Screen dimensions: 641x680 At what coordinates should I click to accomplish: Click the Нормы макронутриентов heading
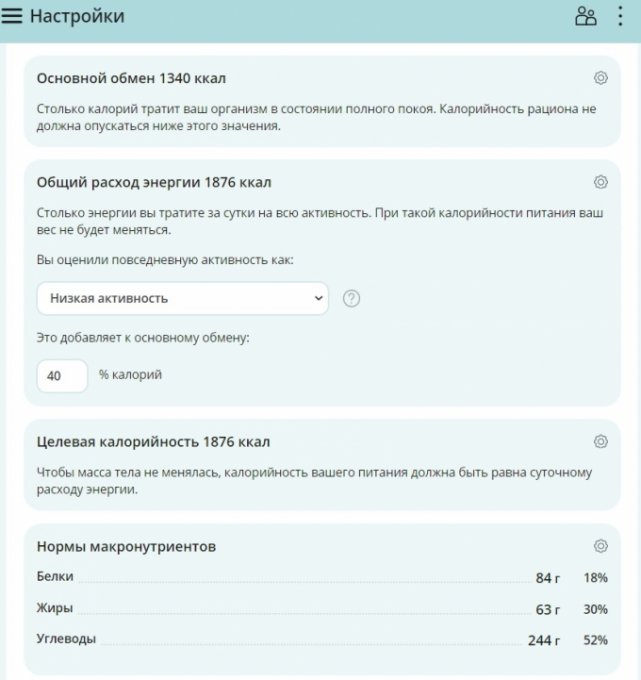point(126,546)
